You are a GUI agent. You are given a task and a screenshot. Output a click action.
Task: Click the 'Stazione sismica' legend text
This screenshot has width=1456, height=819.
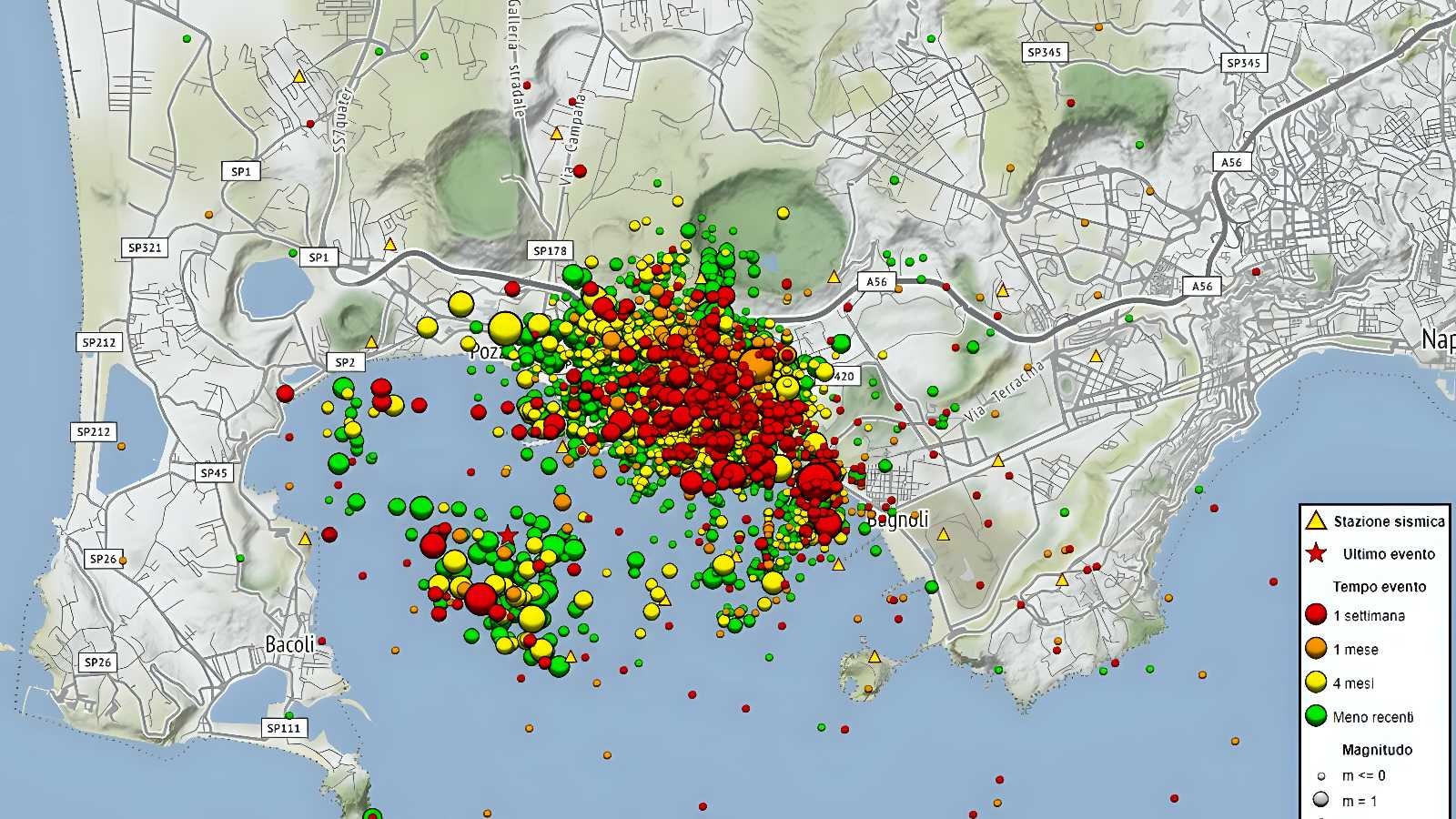tap(1389, 521)
